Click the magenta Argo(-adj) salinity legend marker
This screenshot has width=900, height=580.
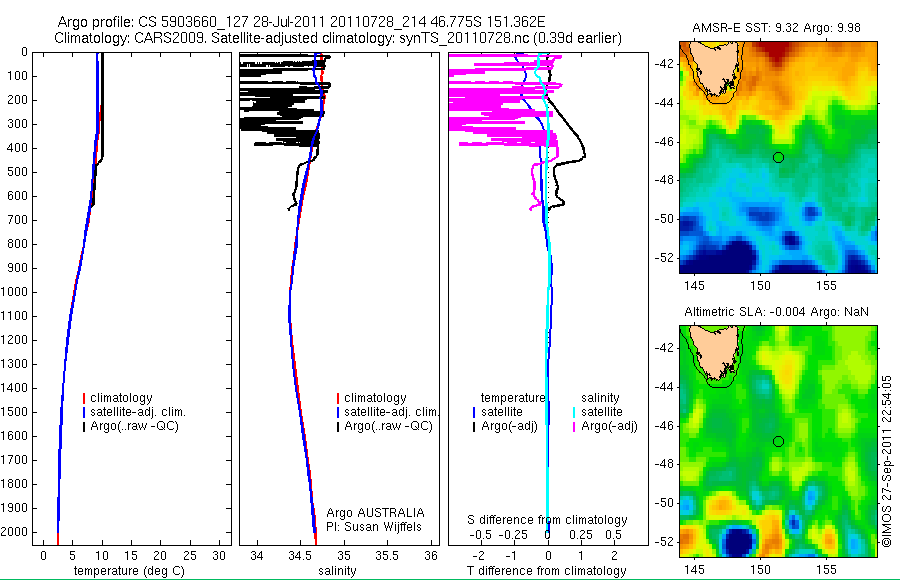[574, 426]
